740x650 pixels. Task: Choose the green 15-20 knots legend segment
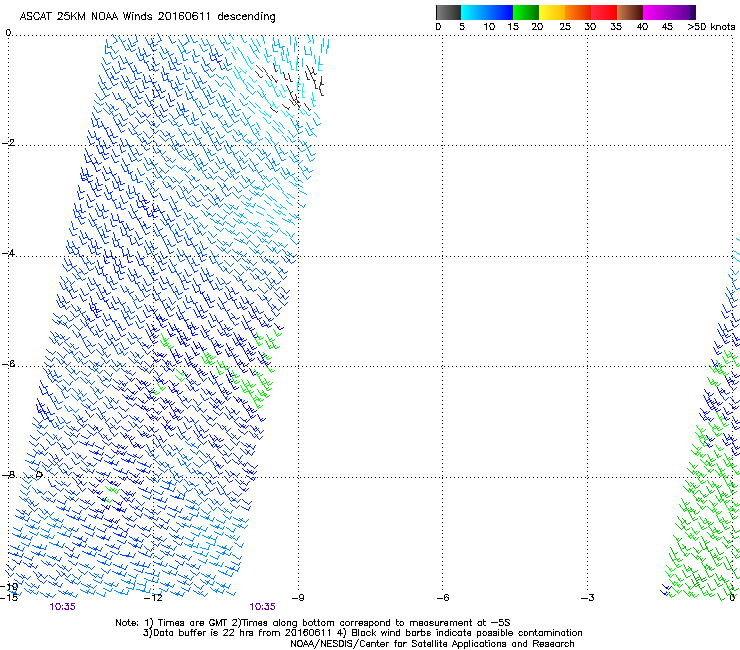(x=526, y=12)
